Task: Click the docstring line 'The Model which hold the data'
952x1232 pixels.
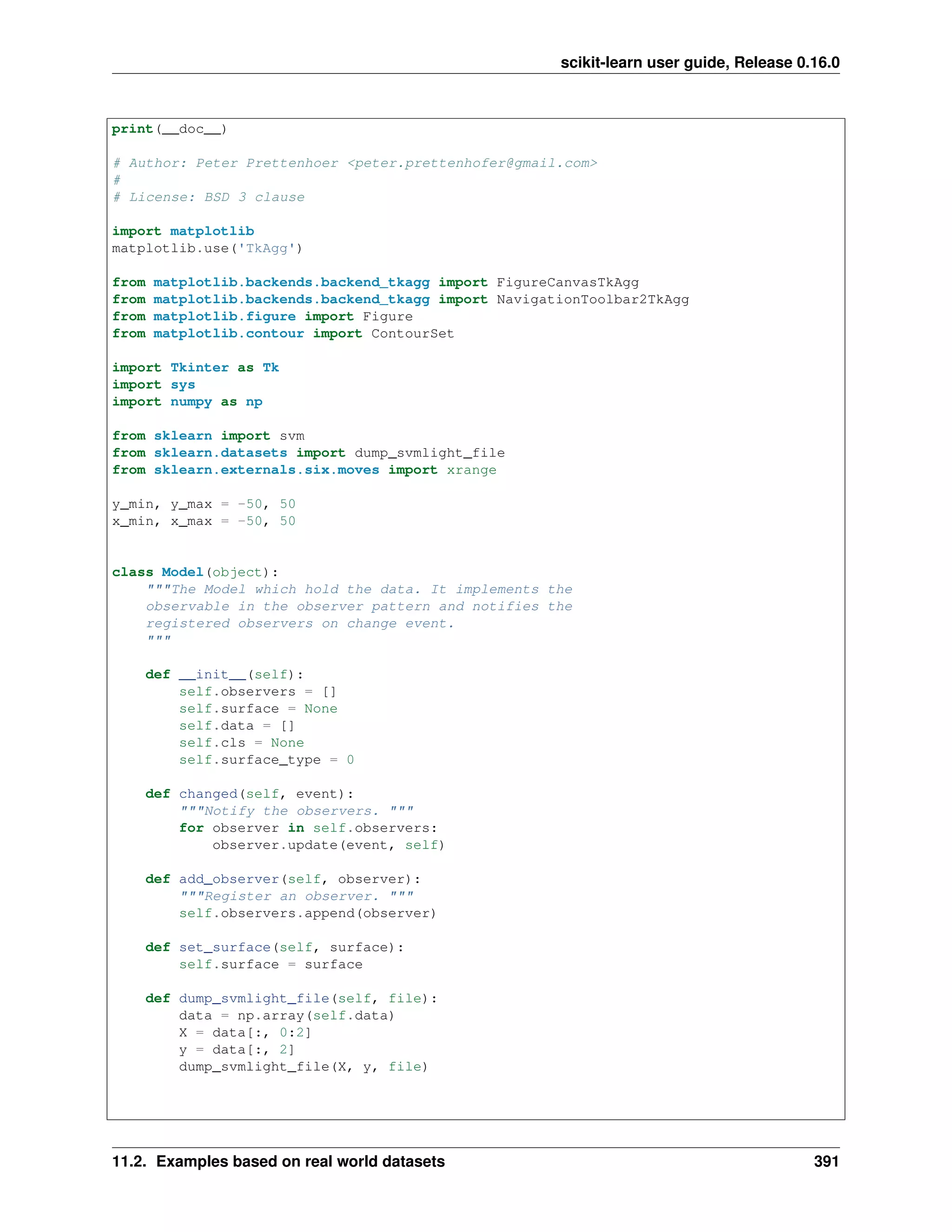Action: [359, 590]
